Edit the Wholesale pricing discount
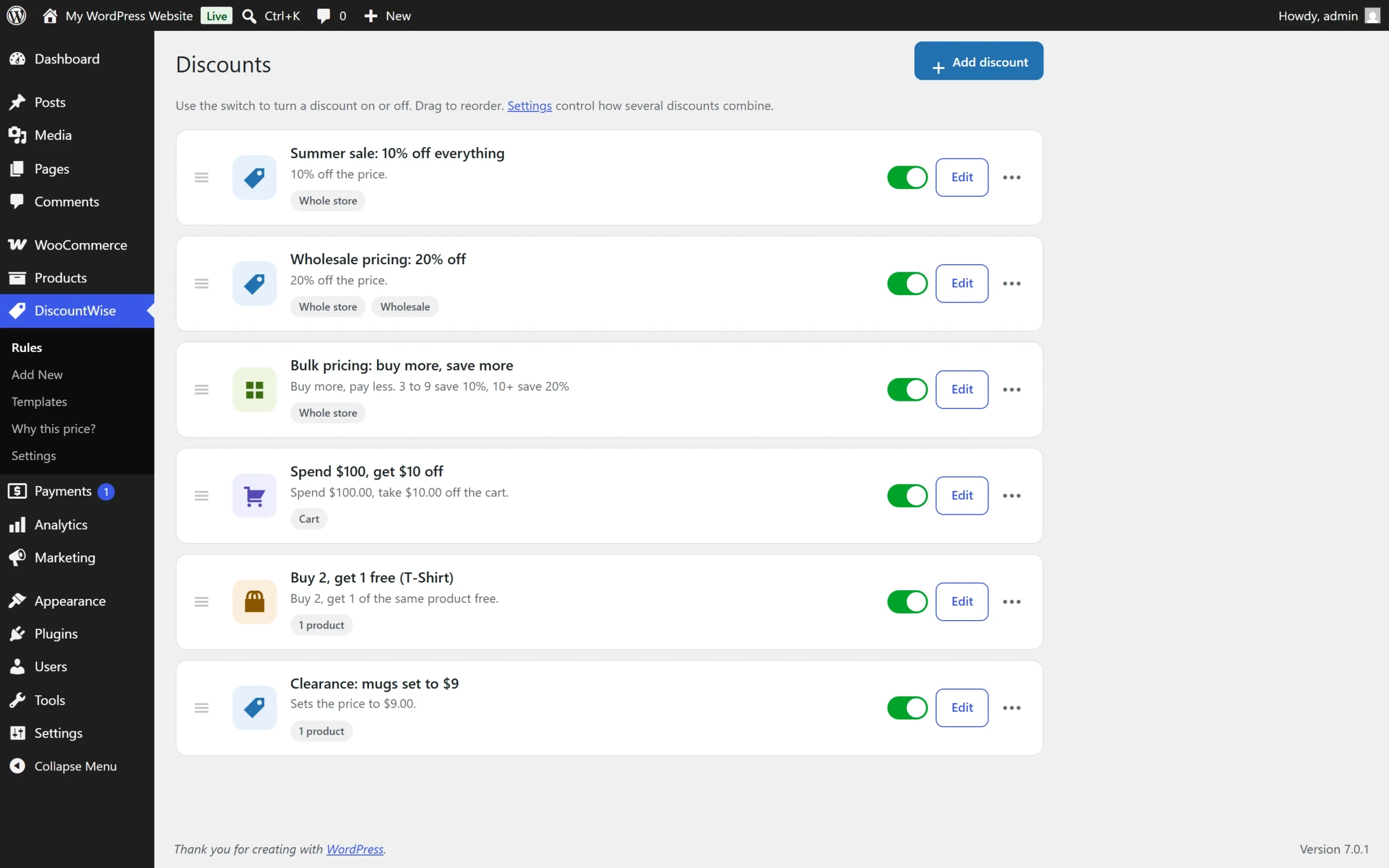This screenshot has height=868, width=1389. [x=962, y=284]
